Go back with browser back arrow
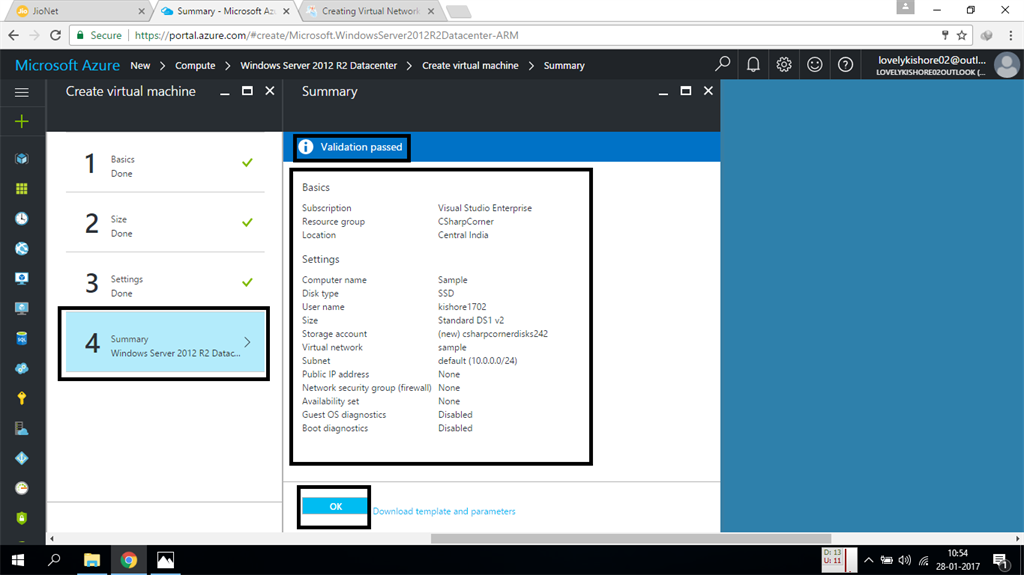This screenshot has height=575, width=1024. click(14, 35)
